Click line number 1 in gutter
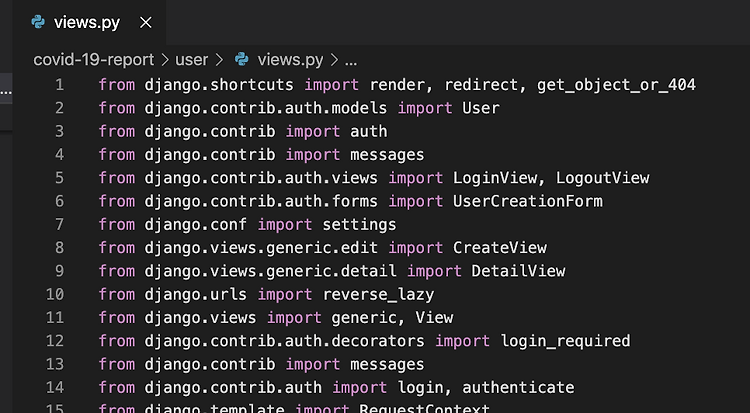Screen dimensions: 750x413 [x=59, y=85]
